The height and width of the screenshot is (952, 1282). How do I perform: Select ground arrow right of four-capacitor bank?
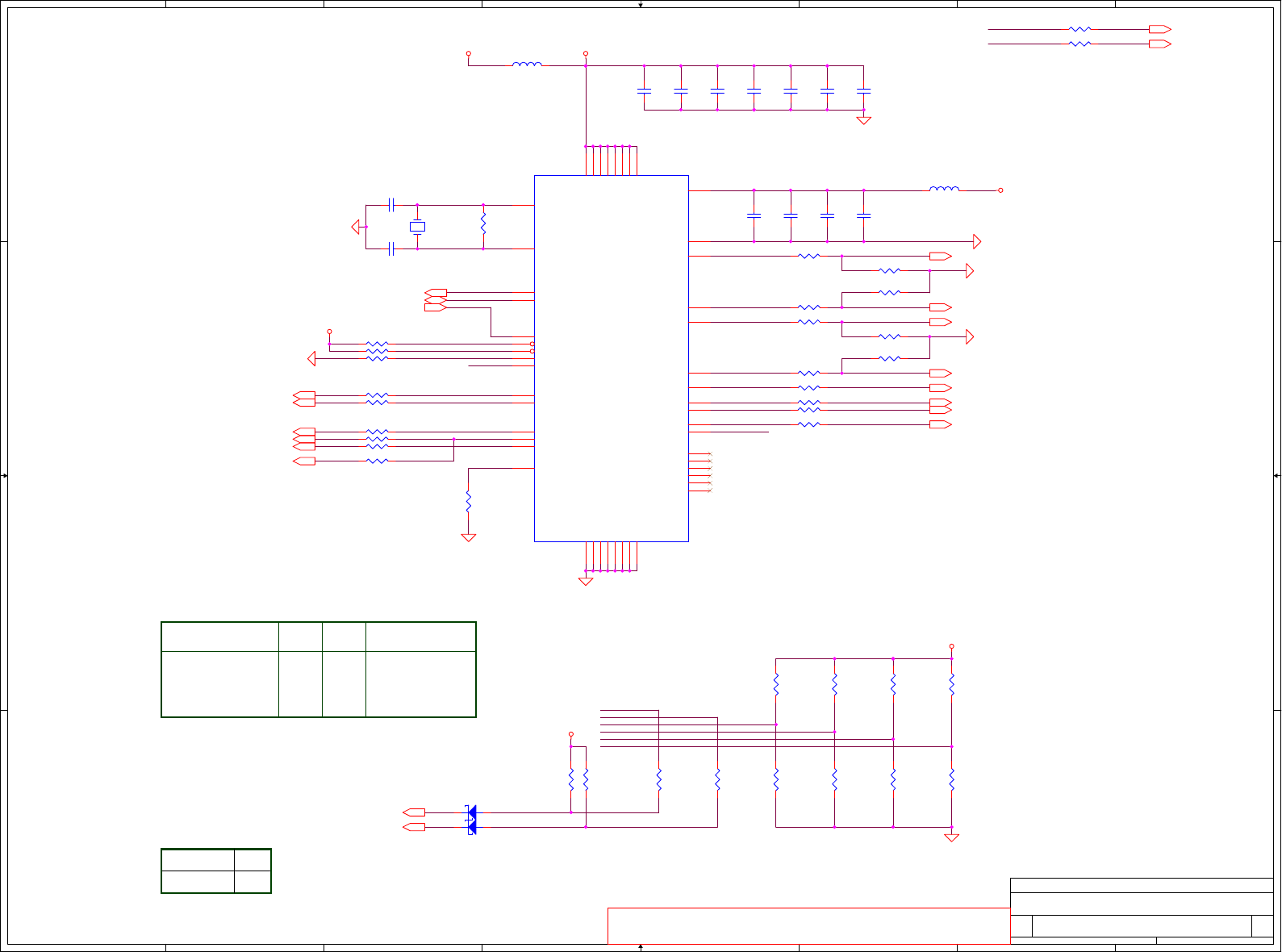[977, 241]
